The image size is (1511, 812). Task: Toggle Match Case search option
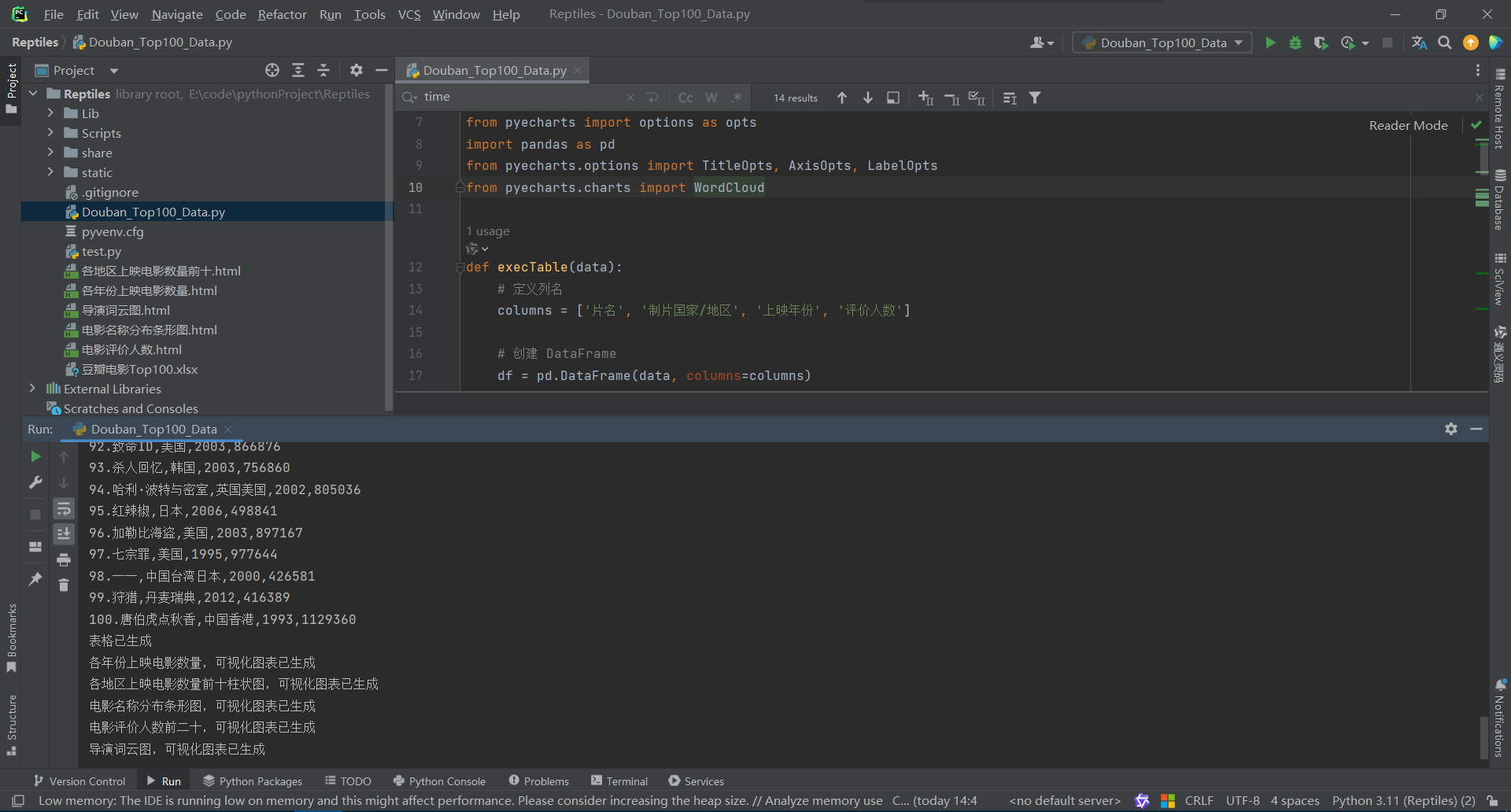tap(685, 98)
